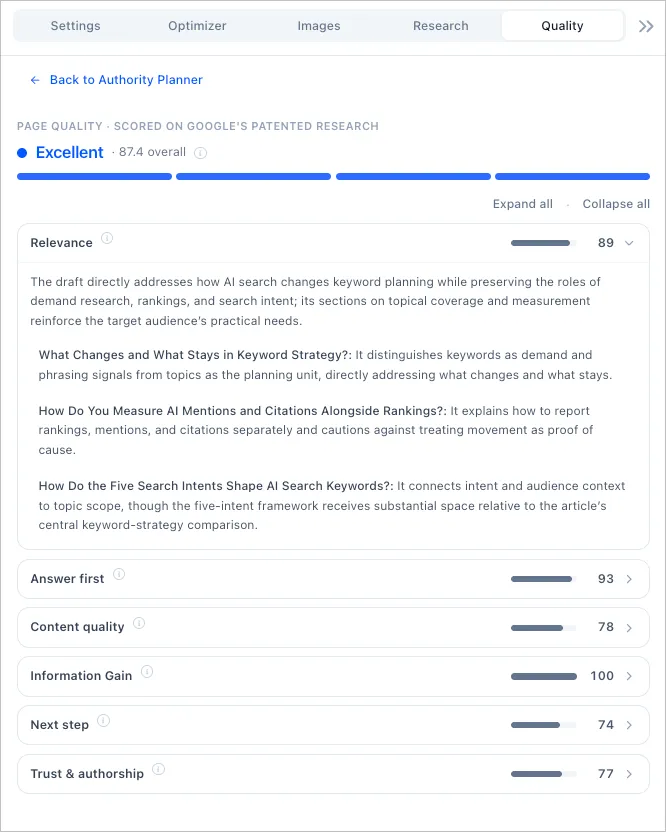666x832 pixels.
Task: Click the Trust & authorship score bar
Action: [x=543, y=774]
